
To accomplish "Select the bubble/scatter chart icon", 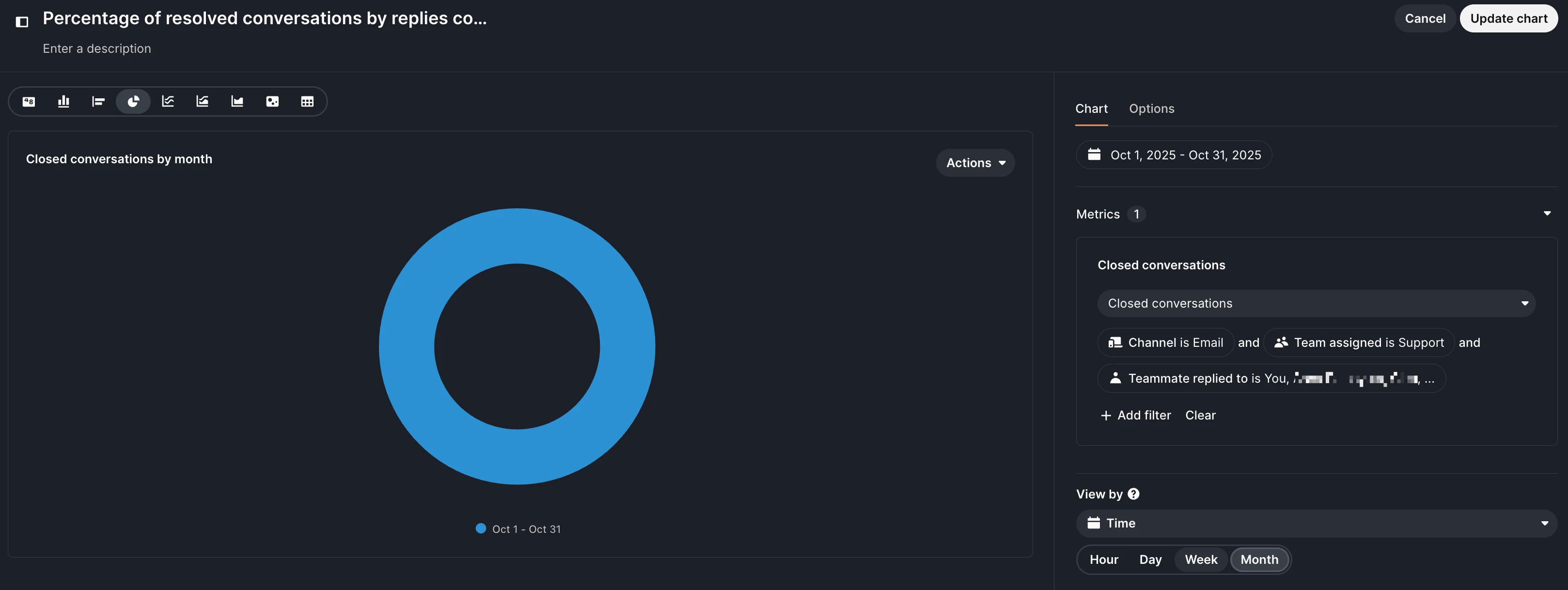I will pos(272,102).
